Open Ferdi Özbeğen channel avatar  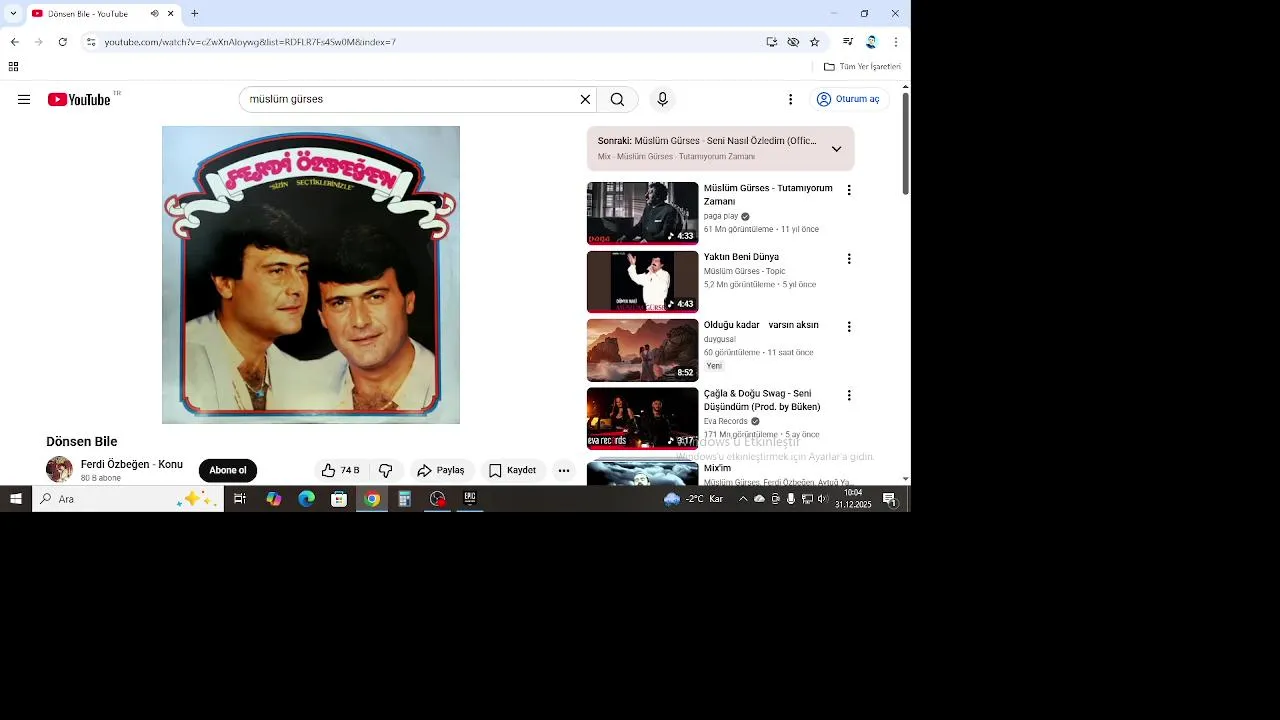coord(59,470)
